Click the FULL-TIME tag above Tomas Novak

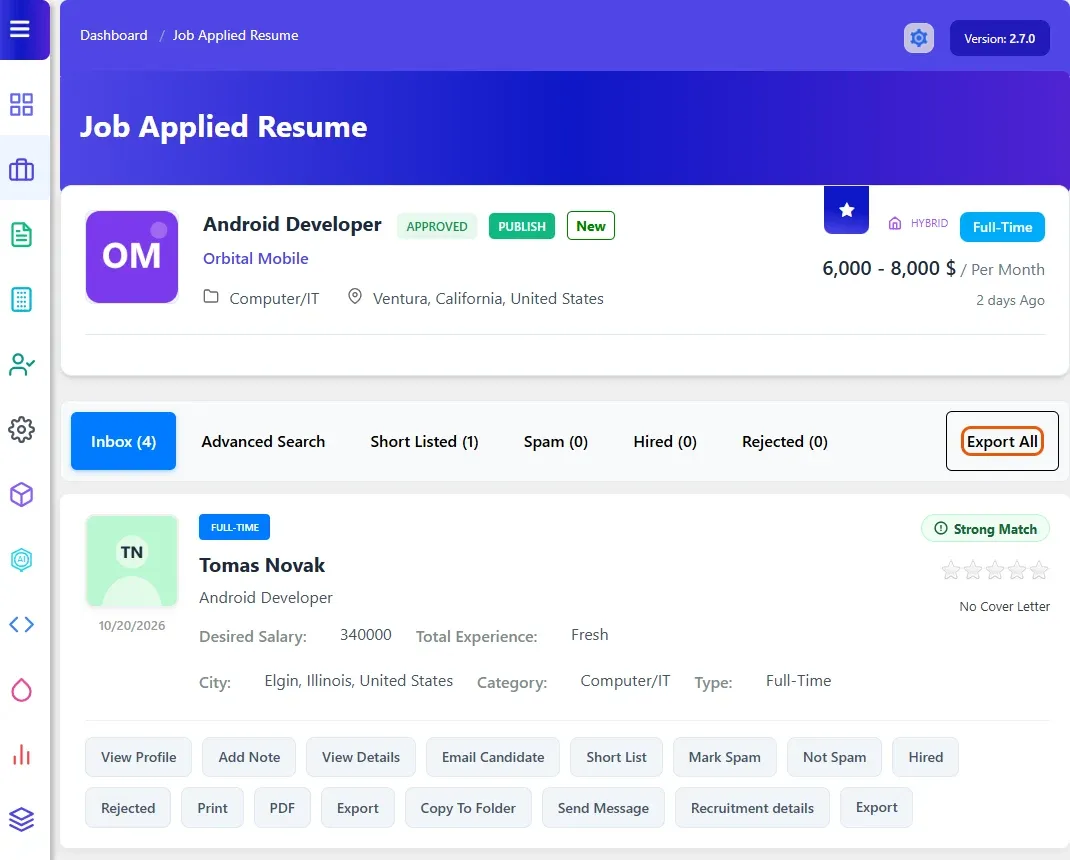coord(235,527)
